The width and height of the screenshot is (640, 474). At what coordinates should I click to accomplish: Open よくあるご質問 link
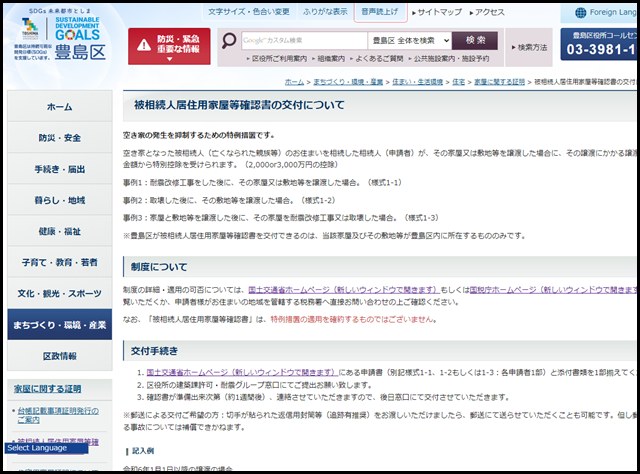click(x=377, y=59)
